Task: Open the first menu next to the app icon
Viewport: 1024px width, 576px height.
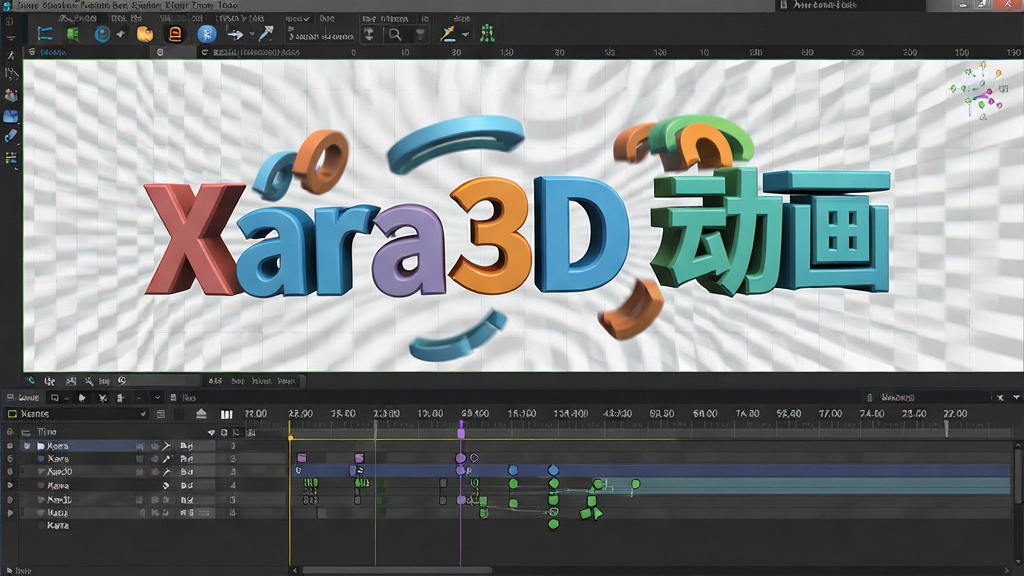Action: point(27,5)
